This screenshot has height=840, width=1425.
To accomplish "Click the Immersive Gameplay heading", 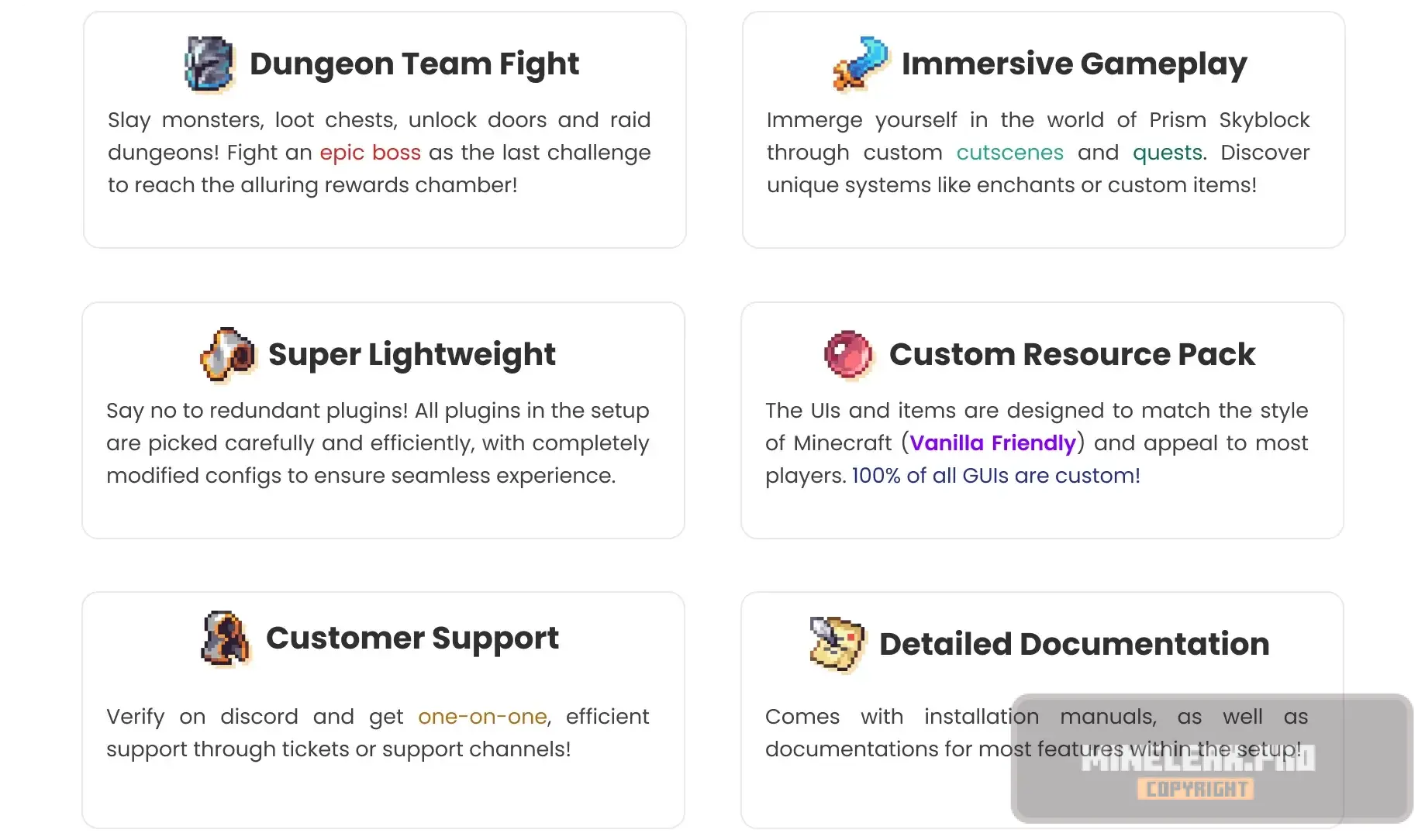I will 1075,64.
